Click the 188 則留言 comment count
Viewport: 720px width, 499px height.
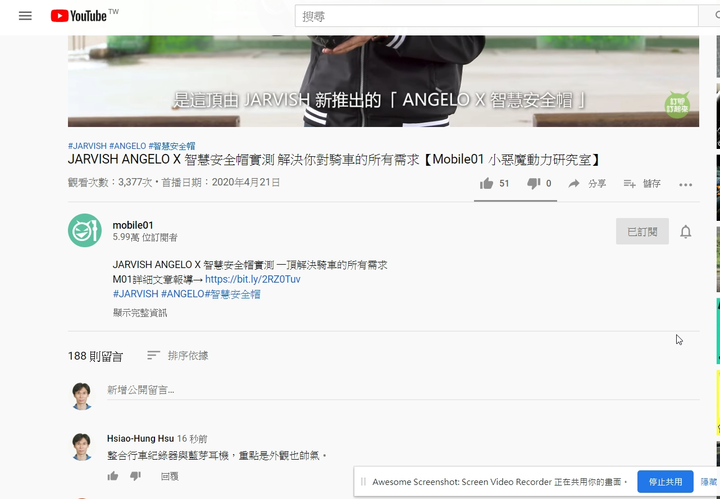click(x=96, y=356)
